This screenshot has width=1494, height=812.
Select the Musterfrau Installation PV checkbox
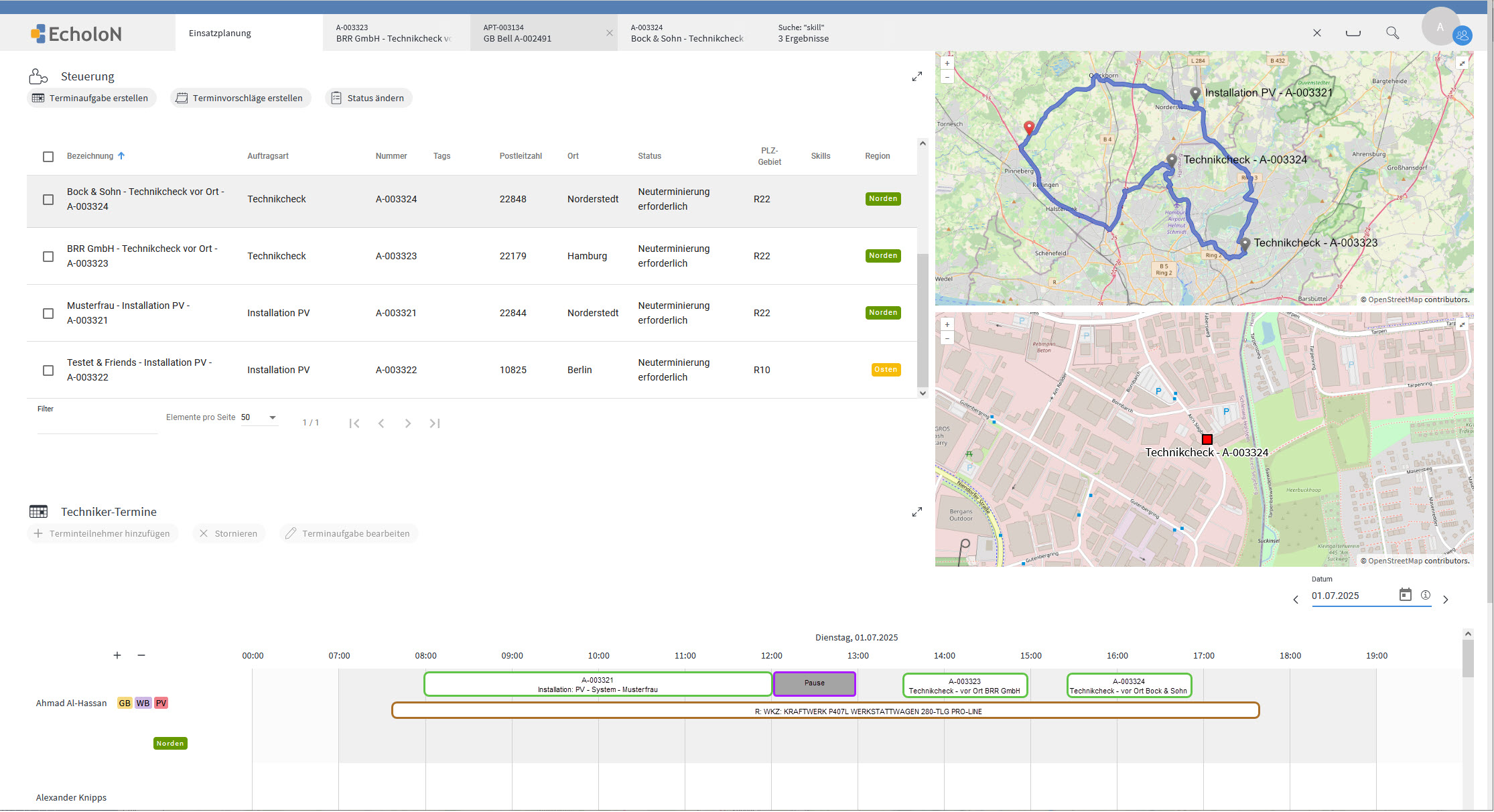tap(48, 314)
